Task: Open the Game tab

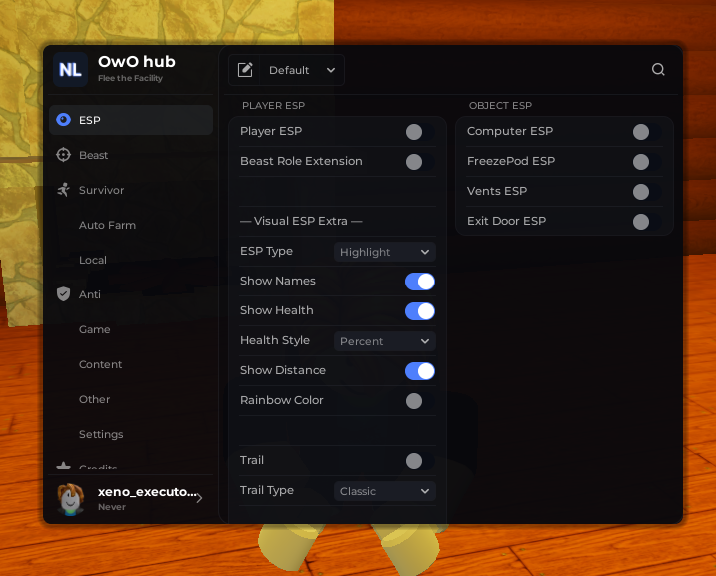Action: click(x=131, y=329)
